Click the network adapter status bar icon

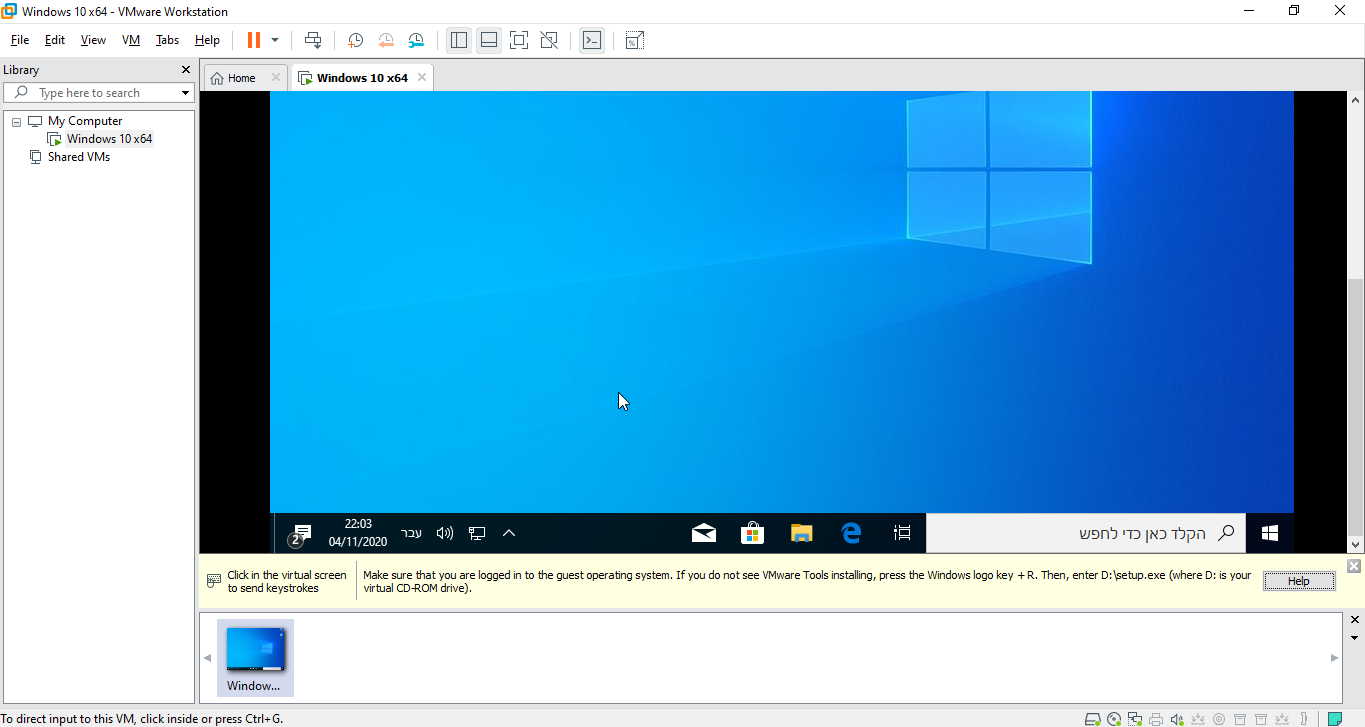[x=1135, y=719]
